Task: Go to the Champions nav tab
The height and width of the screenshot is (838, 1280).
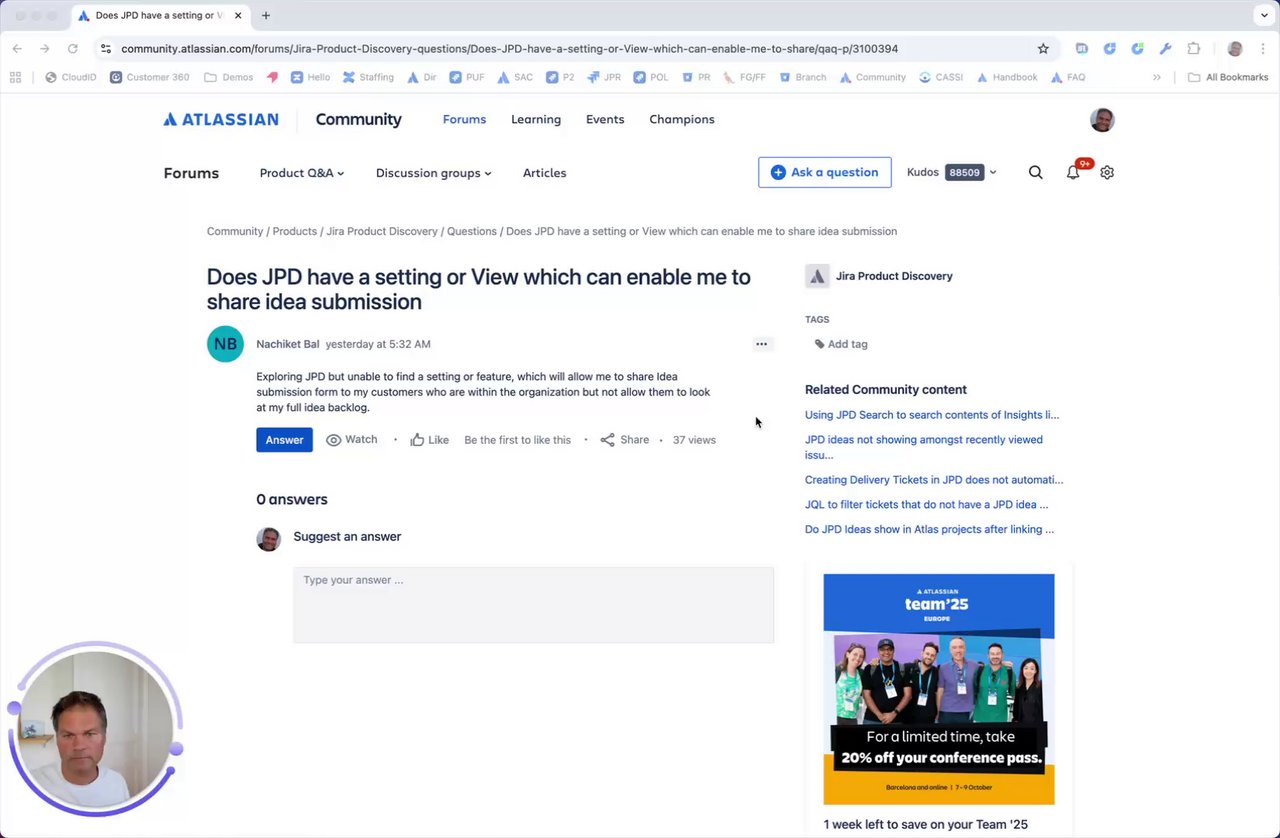Action: [x=682, y=119]
